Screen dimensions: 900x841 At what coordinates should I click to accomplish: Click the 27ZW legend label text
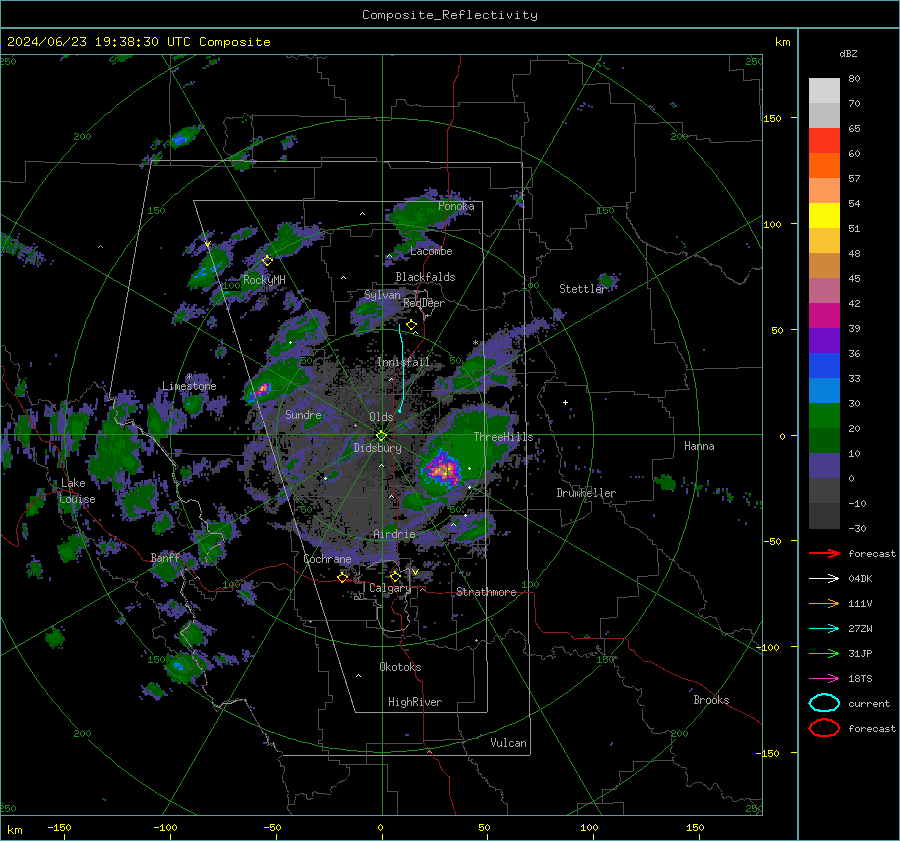(x=860, y=629)
